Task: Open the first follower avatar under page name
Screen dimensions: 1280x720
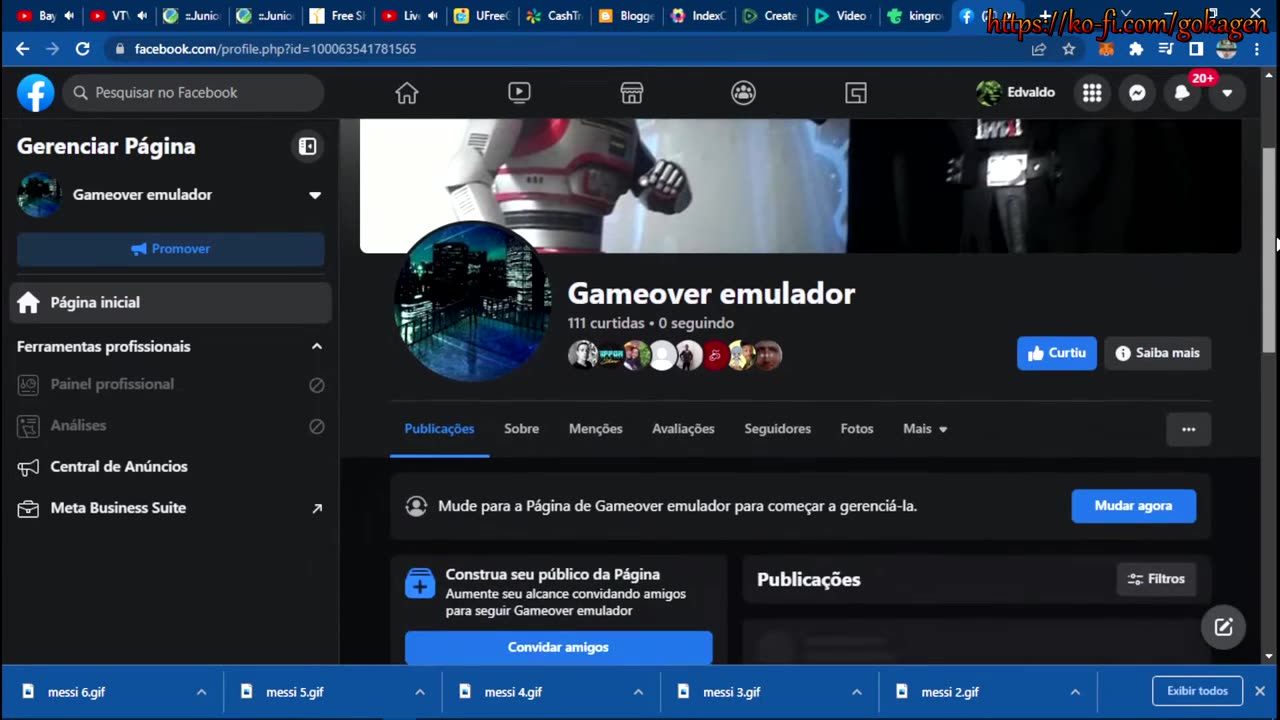Action: pos(581,355)
